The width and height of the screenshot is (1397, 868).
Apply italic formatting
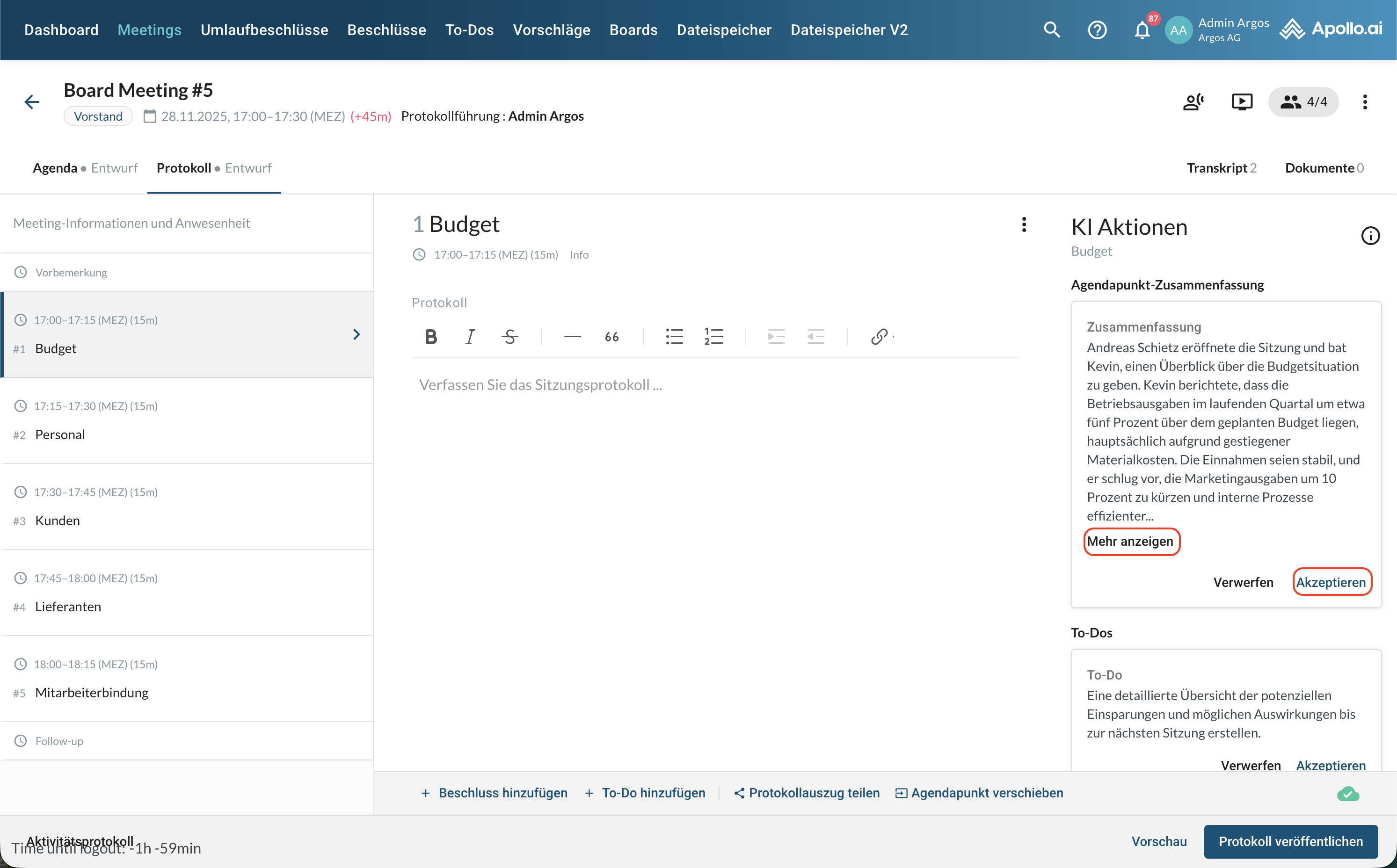[470, 336]
